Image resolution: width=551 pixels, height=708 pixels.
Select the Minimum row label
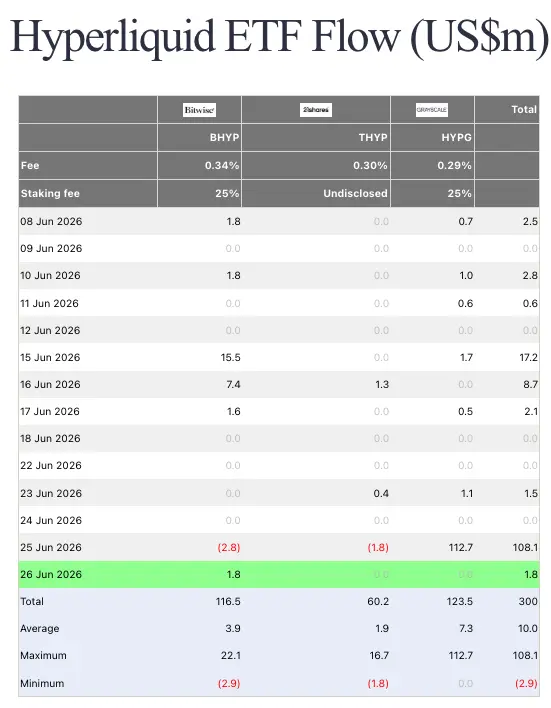point(42,683)
